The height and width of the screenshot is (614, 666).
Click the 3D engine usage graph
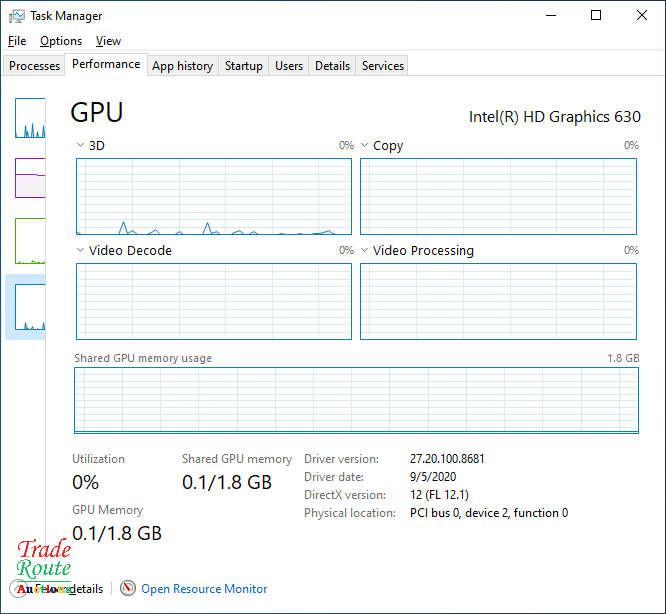pos(214,196)
